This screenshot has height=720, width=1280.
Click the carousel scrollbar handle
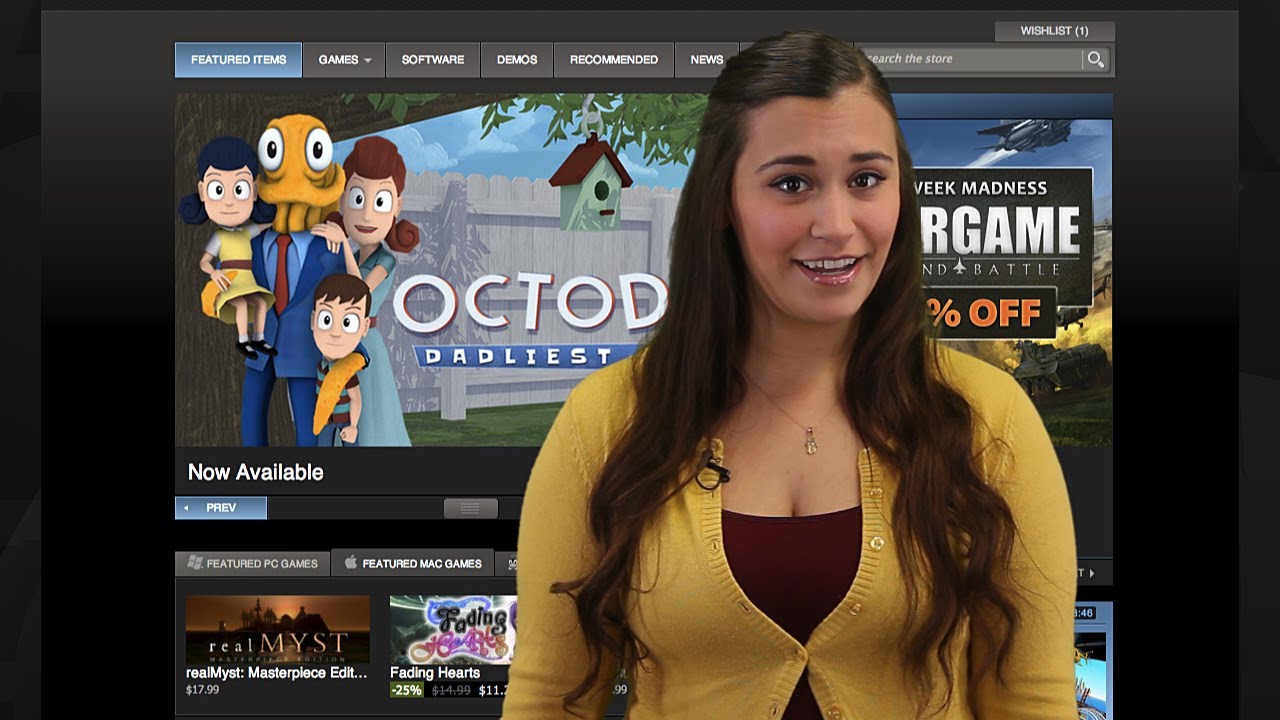tap(470, 509)
